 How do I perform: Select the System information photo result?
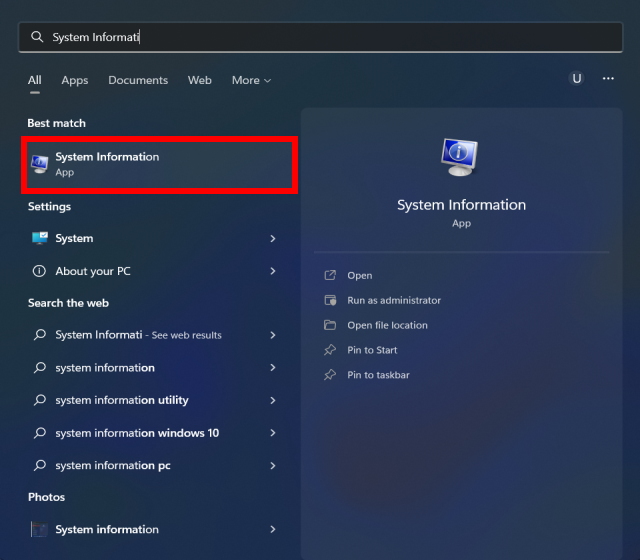(107, 529)
